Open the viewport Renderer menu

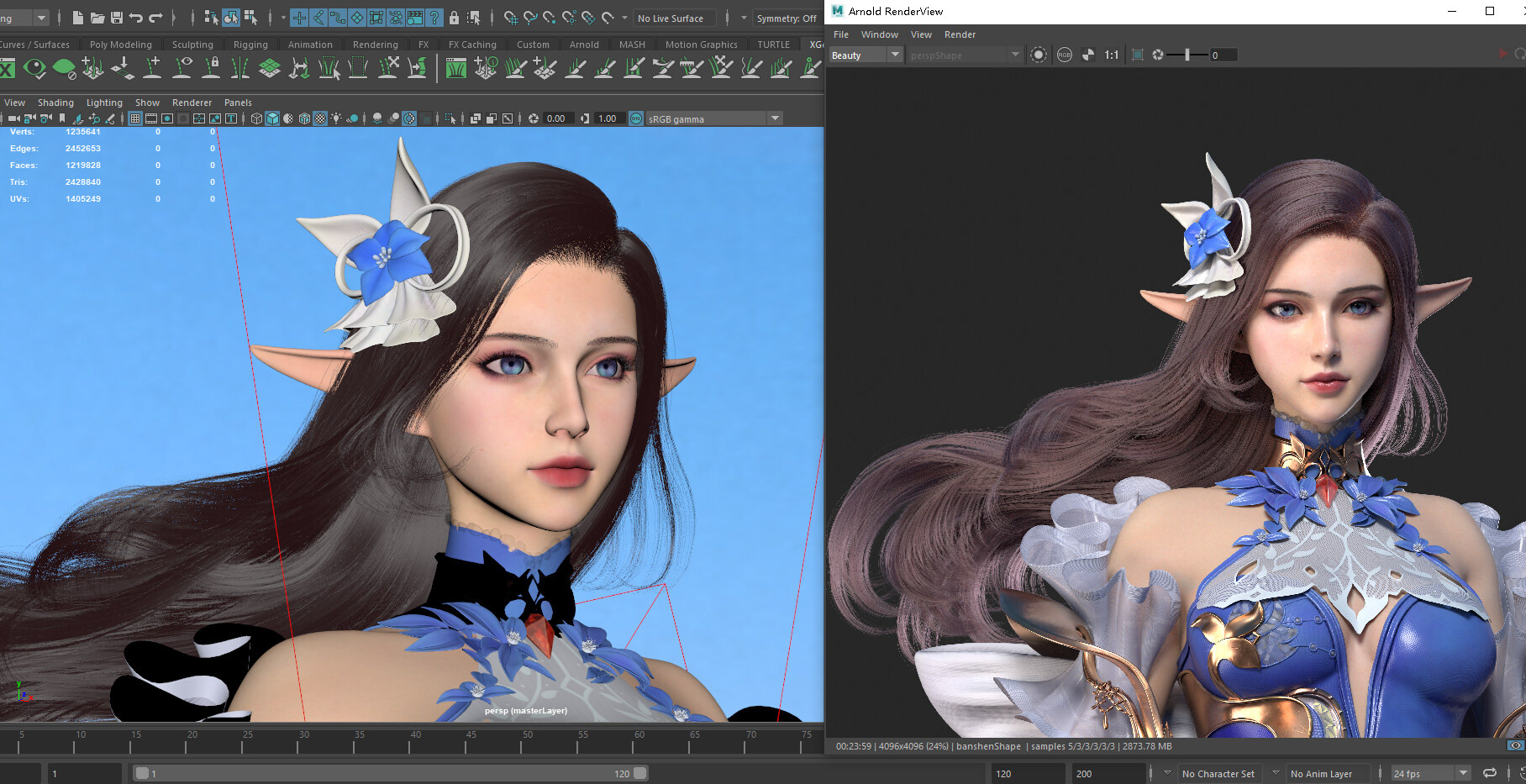(192, 103)
